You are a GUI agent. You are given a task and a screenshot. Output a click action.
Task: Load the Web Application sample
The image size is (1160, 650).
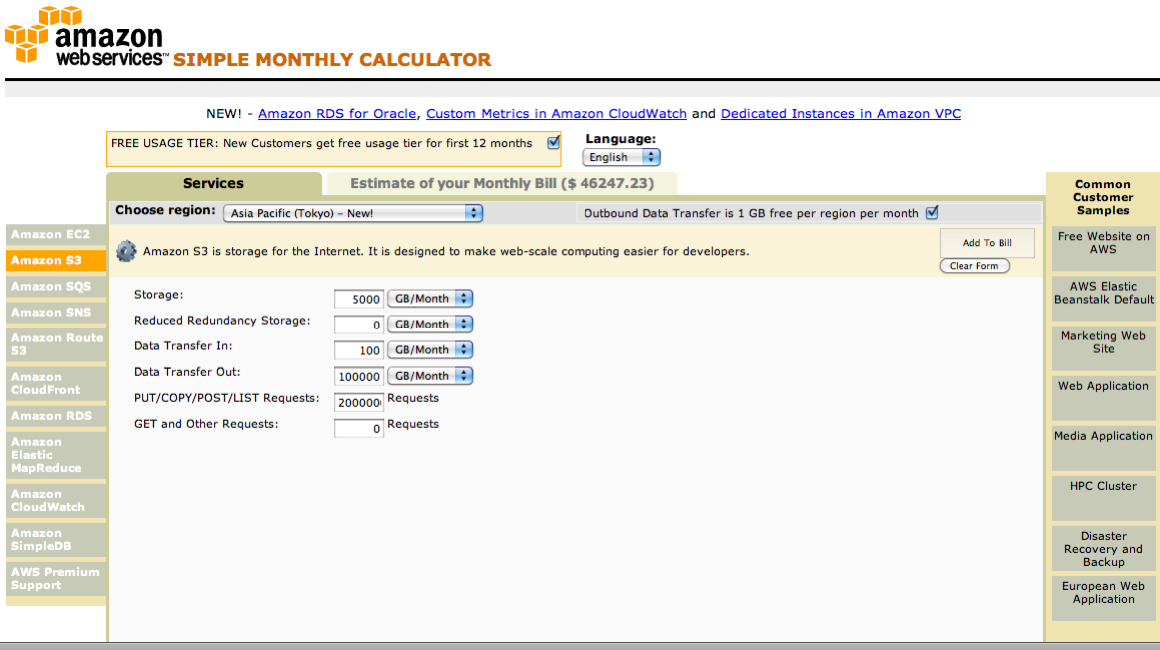click(x=1103, y=398)
